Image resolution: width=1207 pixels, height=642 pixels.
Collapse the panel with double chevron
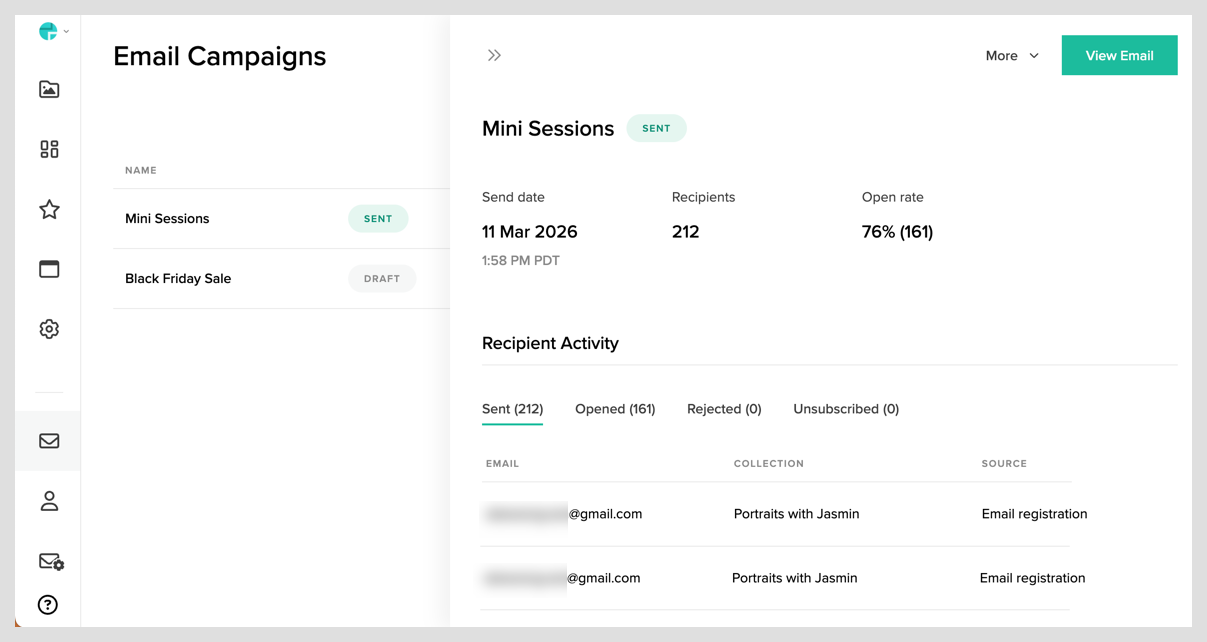(494, 56)
